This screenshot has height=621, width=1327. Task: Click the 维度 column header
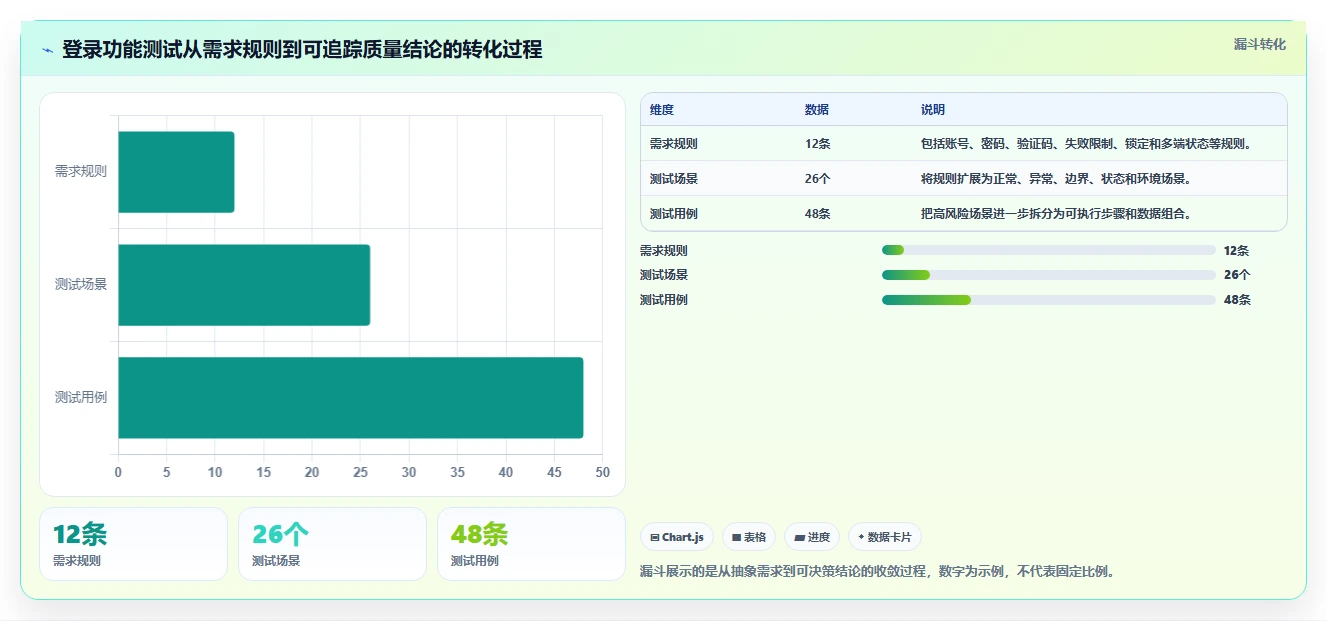[662, 110]
